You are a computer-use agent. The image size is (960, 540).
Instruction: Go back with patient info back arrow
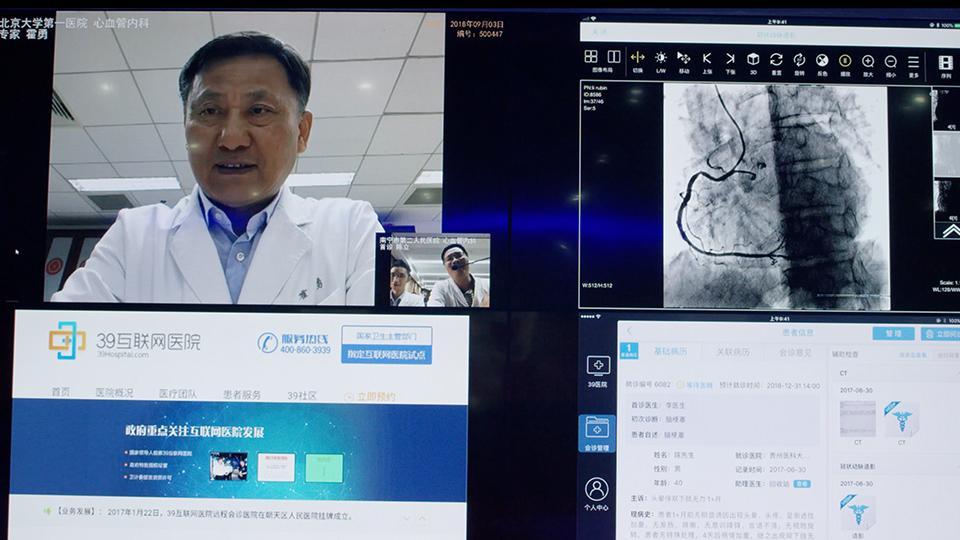coord(629,331)
